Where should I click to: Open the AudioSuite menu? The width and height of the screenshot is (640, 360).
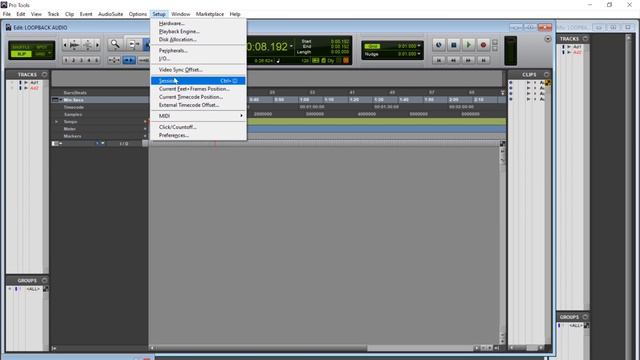click(x=111, y=14)
